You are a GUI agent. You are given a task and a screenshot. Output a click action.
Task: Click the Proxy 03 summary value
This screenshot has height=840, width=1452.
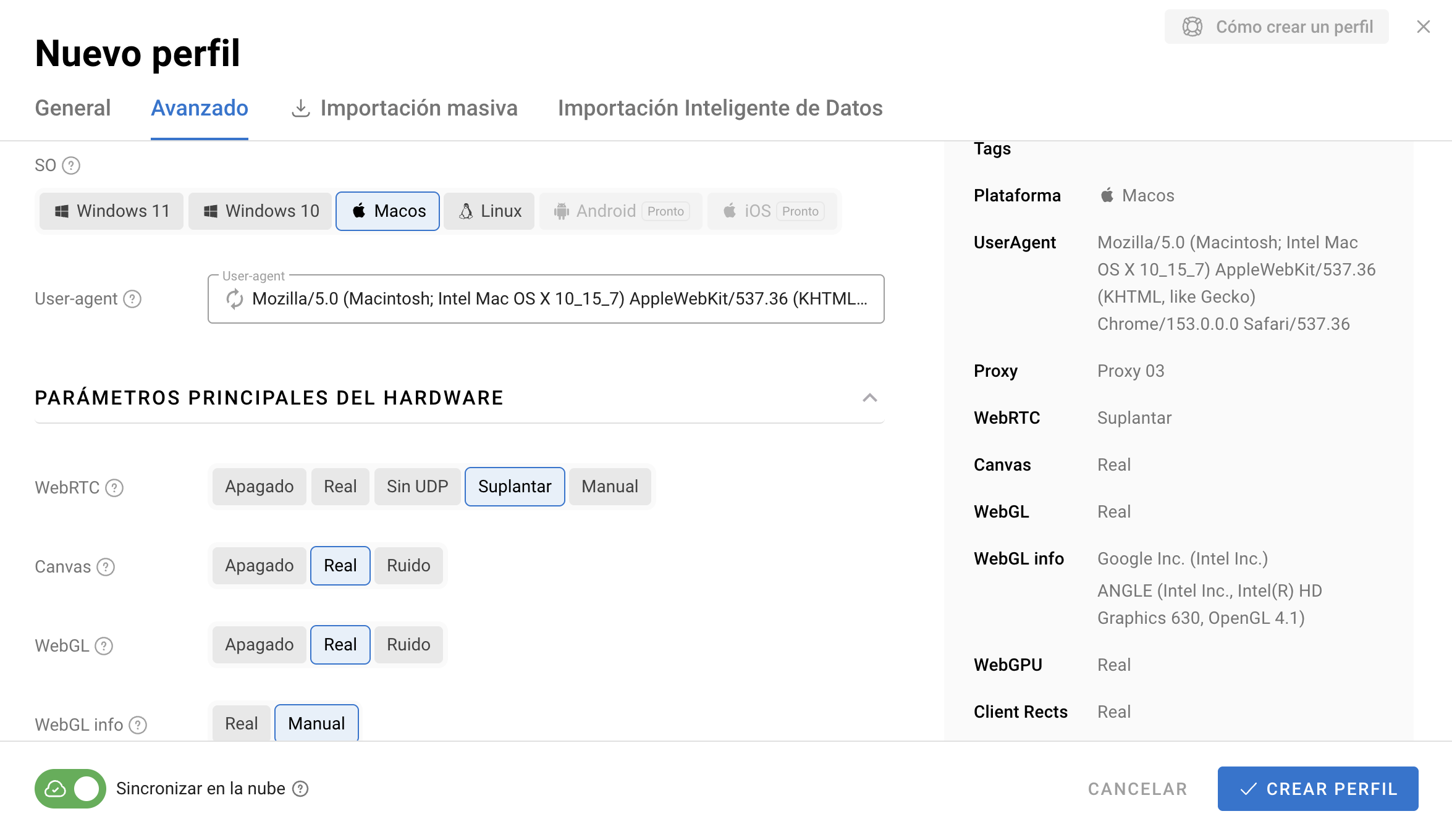click(1131, 371)
